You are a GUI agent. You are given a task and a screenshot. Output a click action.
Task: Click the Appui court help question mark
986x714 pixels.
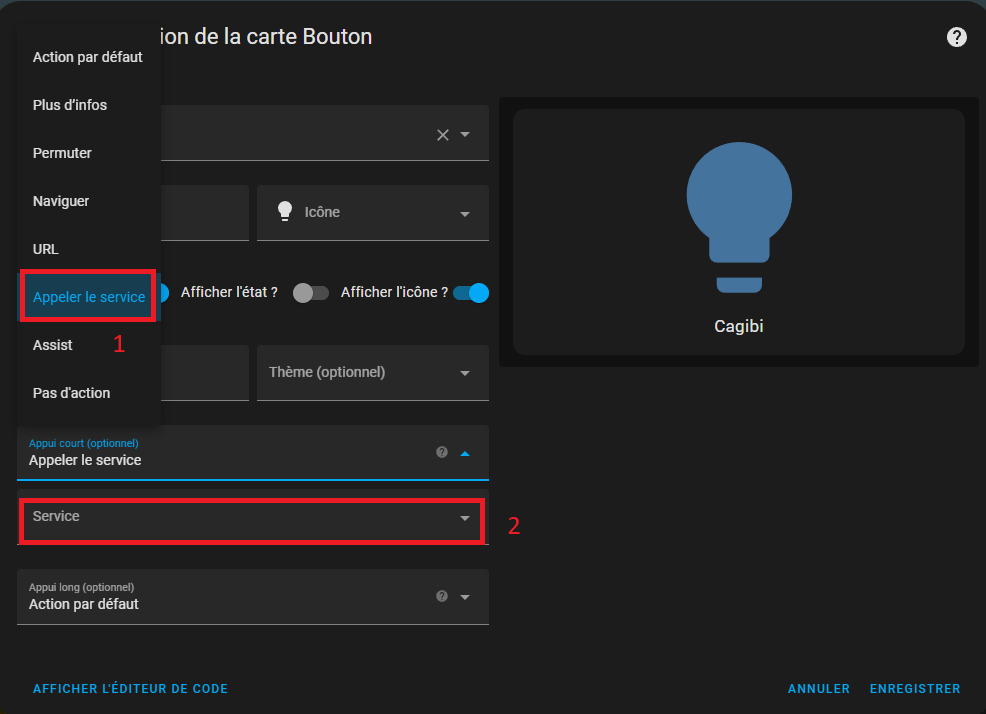click(442, 452)
